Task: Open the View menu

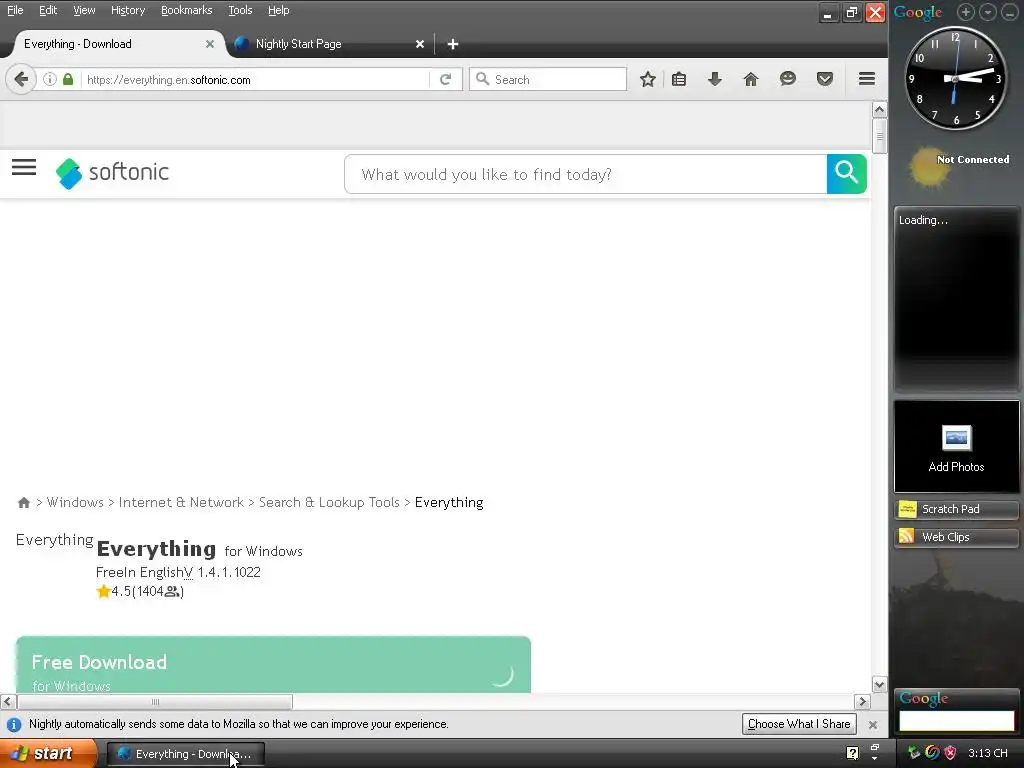Action: coord(84,10)
